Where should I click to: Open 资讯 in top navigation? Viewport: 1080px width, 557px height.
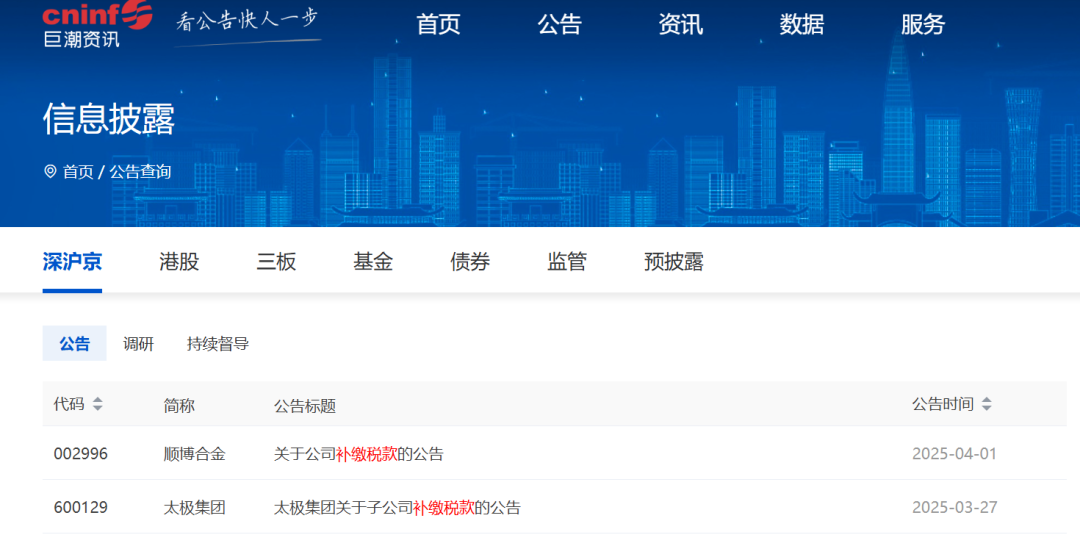pos(681,24)
